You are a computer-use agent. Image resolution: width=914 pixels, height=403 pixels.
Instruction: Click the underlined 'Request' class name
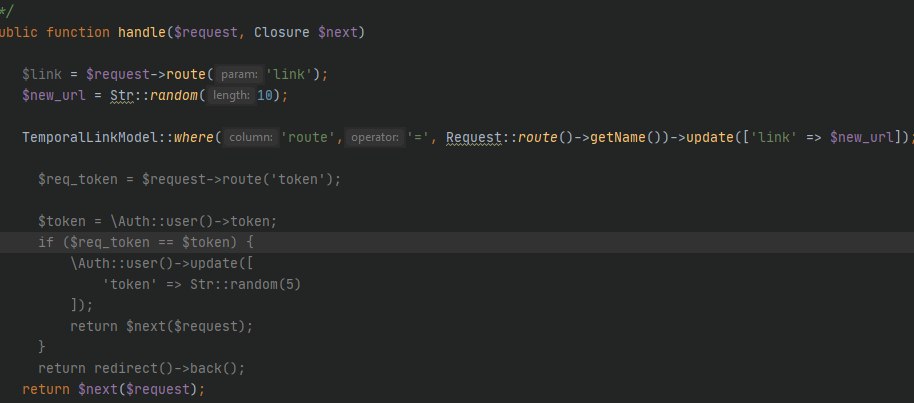[x=474, y=138]
